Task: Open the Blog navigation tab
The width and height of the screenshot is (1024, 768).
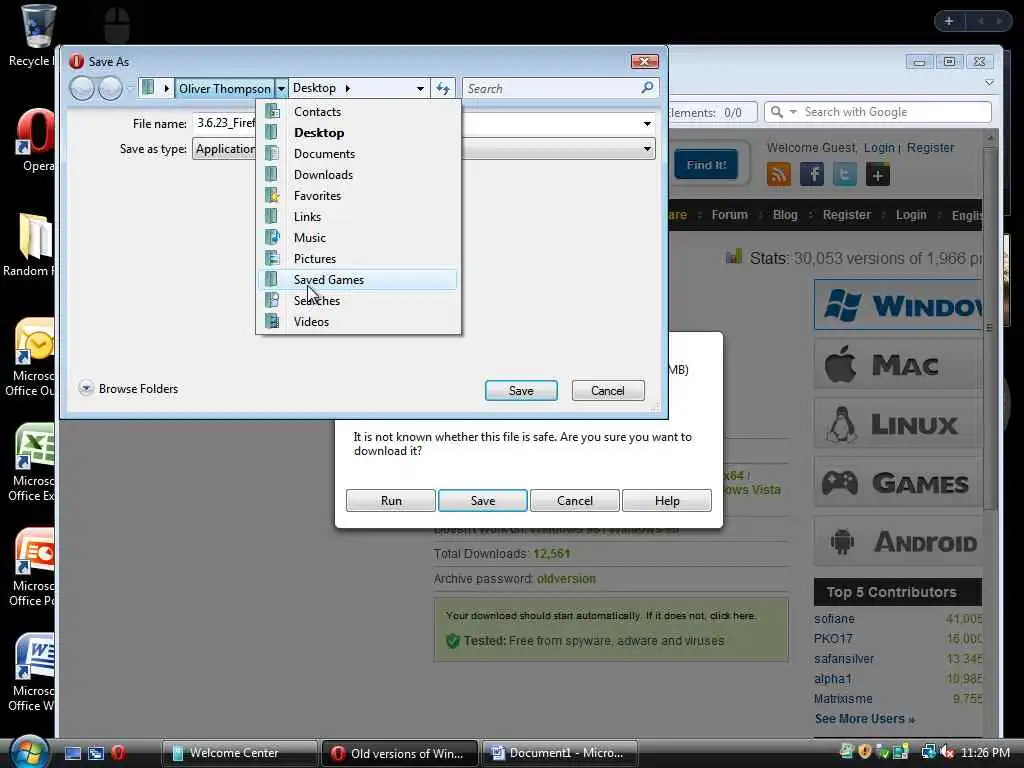Action: (785, 214)
